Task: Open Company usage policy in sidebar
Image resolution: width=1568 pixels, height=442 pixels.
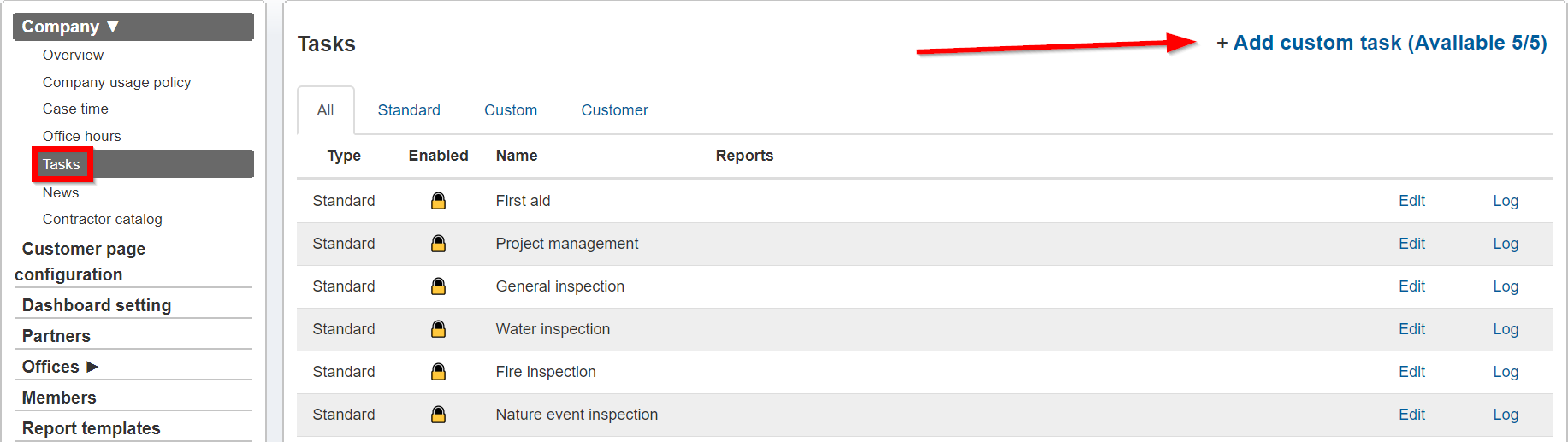Action: coord(116,82)
